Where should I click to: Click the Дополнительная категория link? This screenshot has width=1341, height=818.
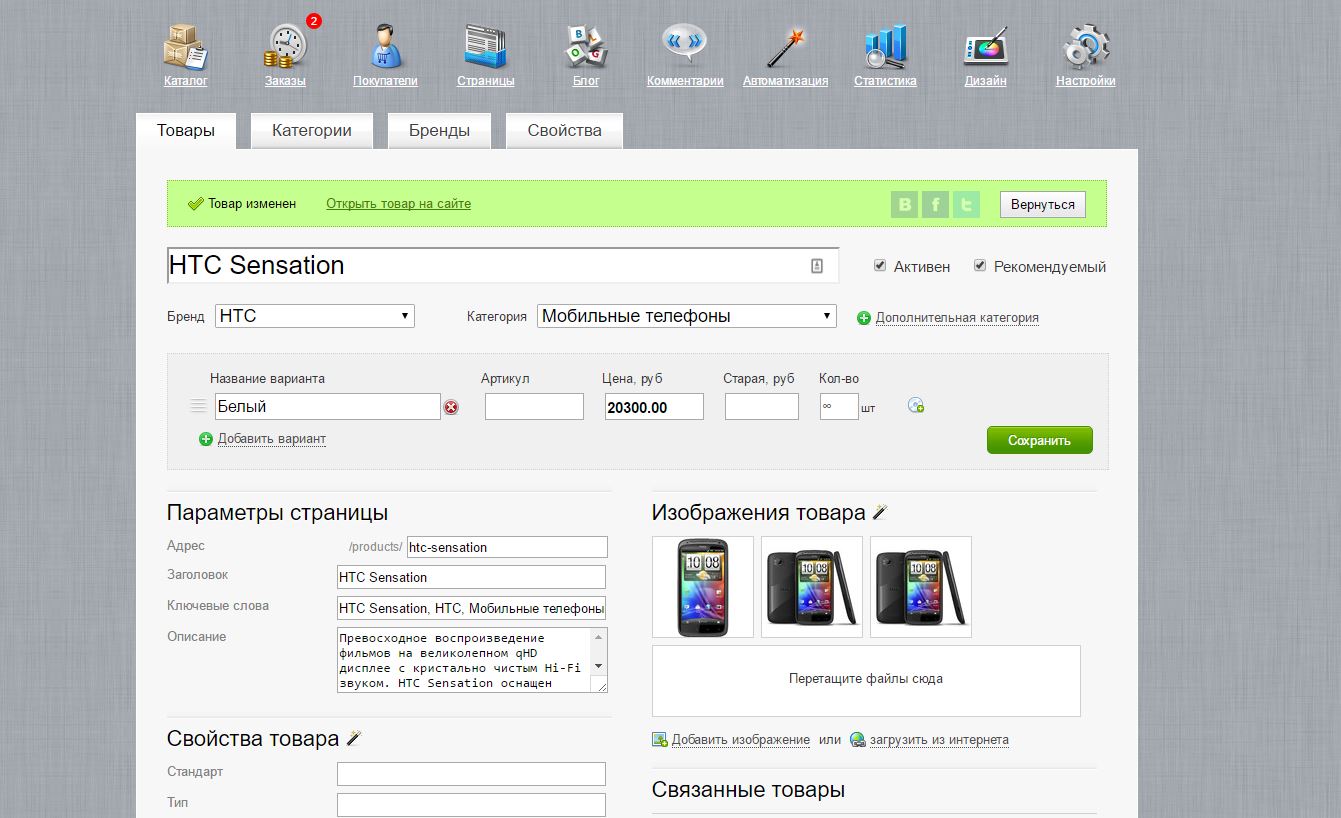tap(957, 318)
